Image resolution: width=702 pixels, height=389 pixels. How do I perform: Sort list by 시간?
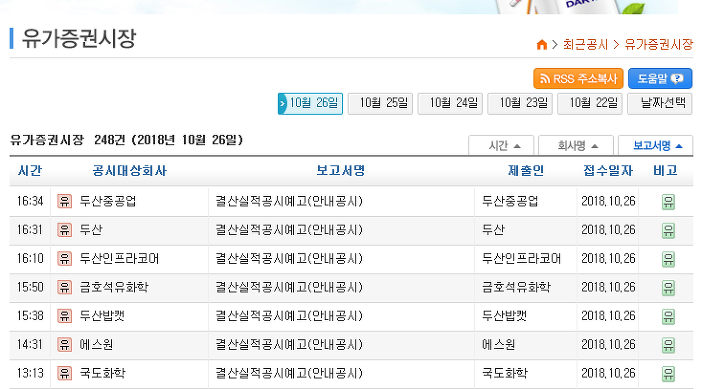pyautogui.click(x=501, y=145)
